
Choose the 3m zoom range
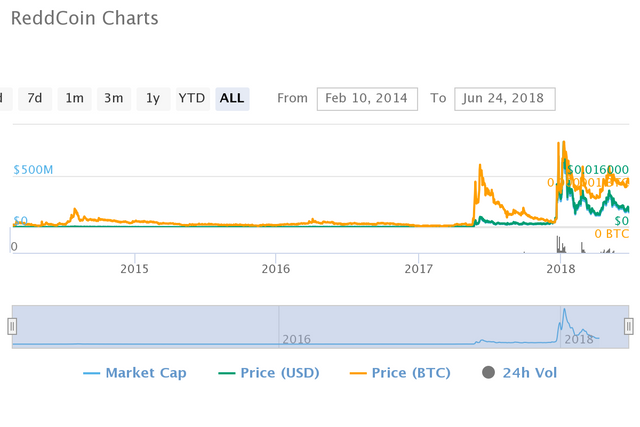[x=114, y=98]
